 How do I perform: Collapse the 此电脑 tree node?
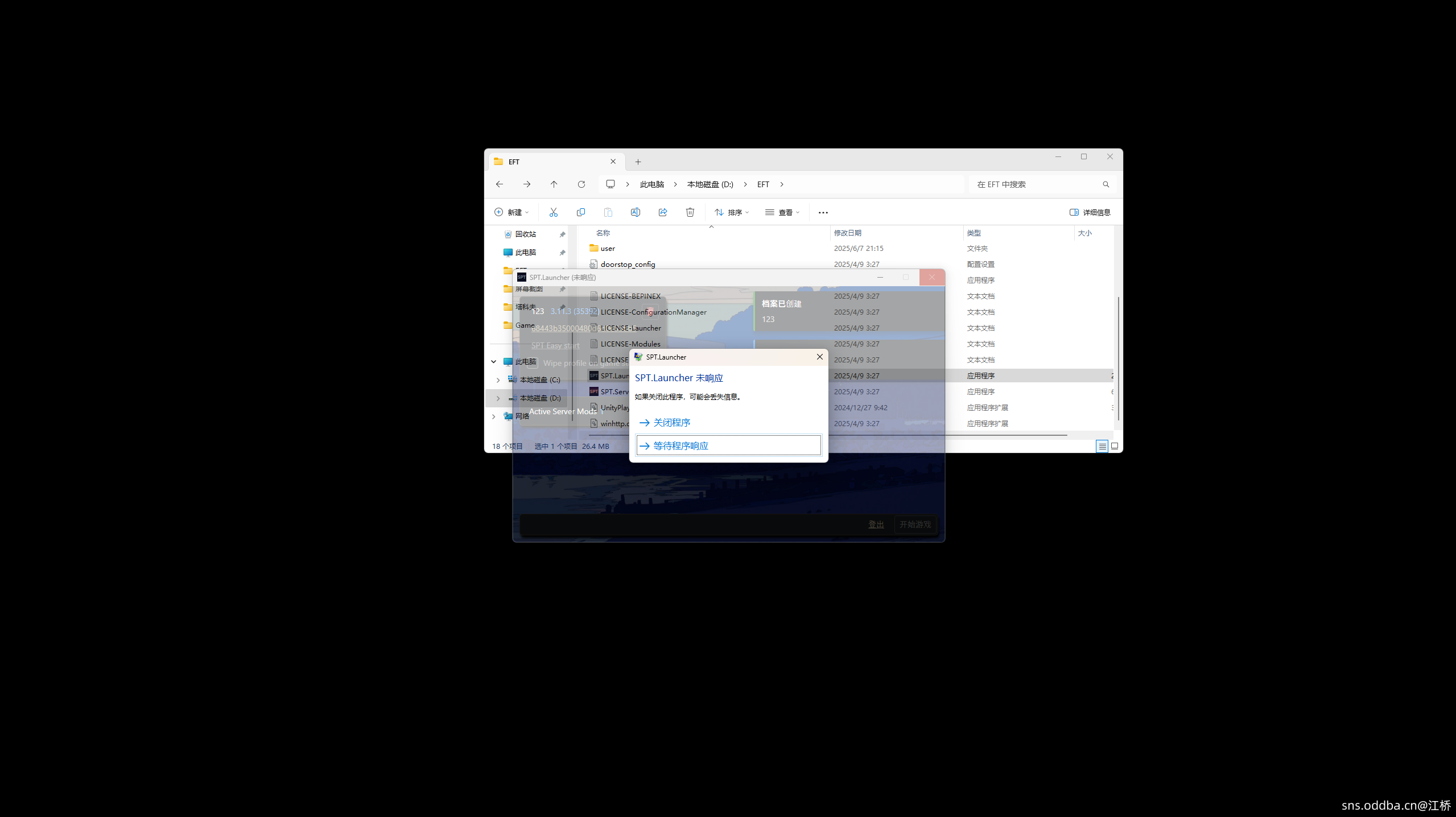coord(493,362)
